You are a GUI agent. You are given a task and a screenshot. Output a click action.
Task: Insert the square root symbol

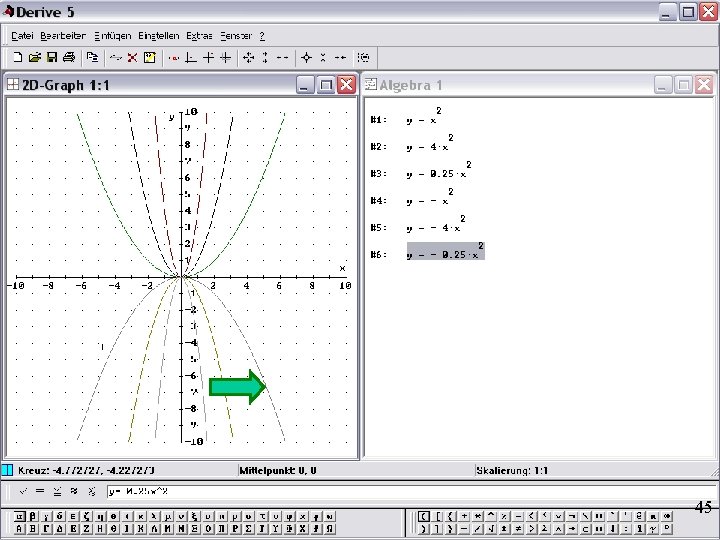pyautogui.click(x=490, y=529)
